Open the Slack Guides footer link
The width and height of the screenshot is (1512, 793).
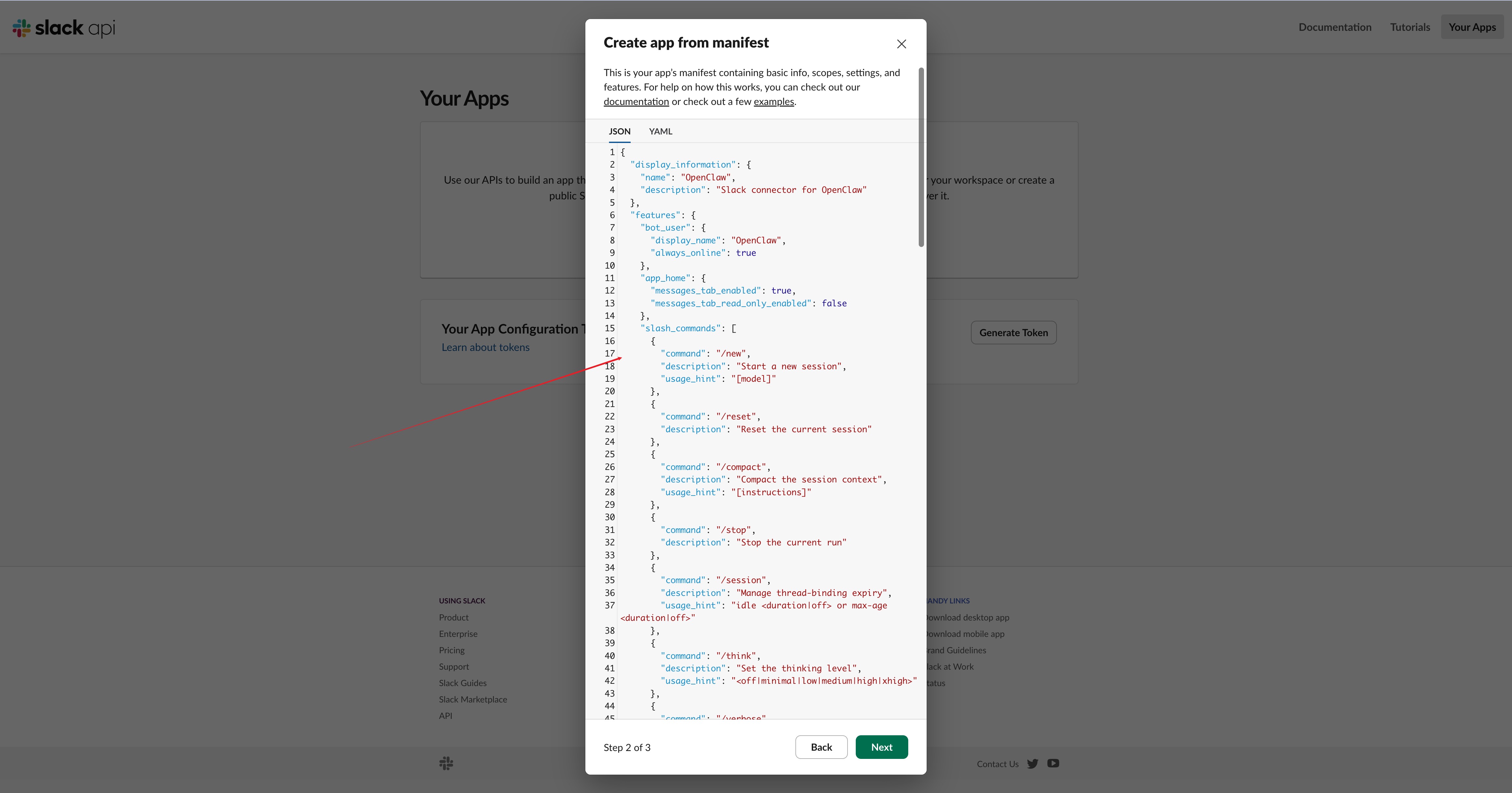point(463,683)
